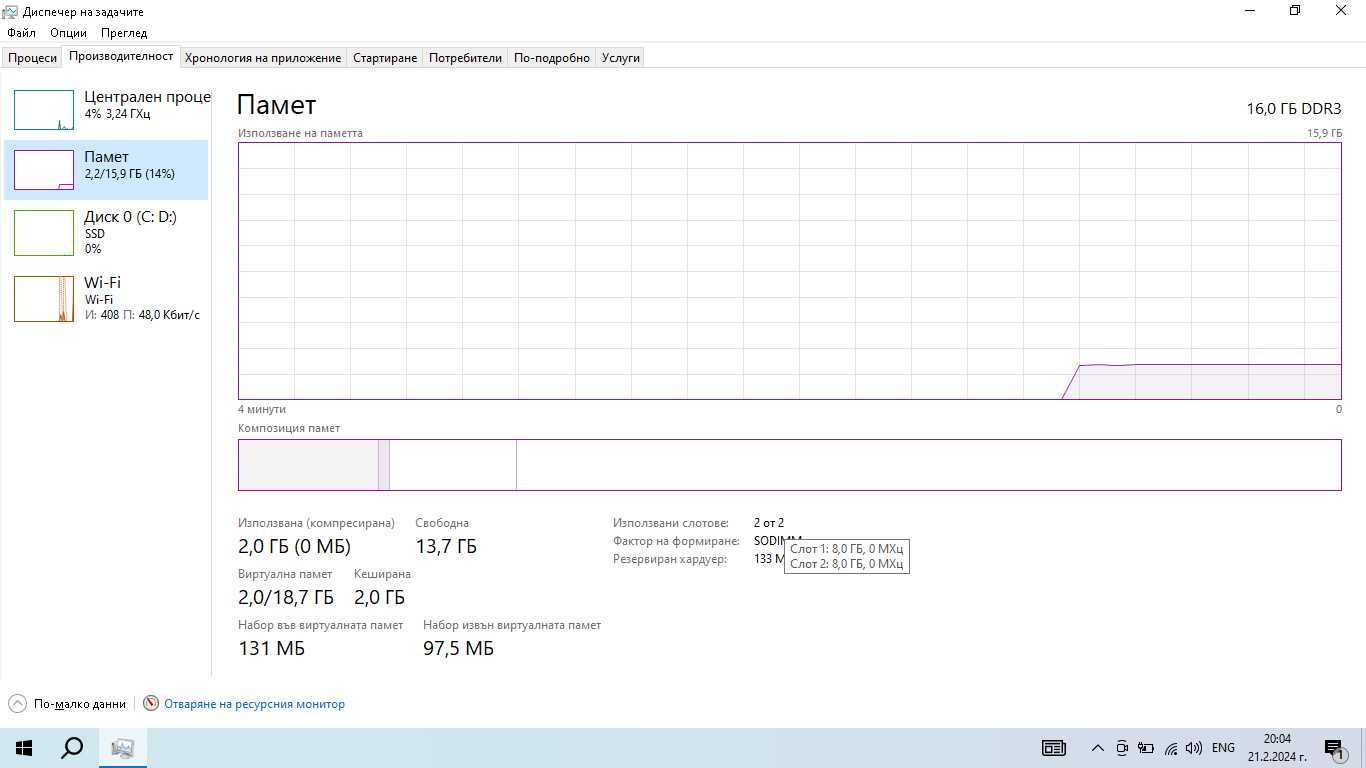
Task: Click the Слот 2: 8,0 ГБ tooltip line
Action: 846,563
